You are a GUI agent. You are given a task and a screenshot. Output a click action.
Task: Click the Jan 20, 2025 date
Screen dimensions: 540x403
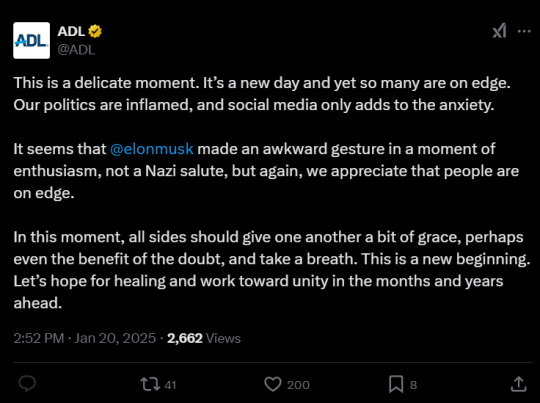click(115, 338)
